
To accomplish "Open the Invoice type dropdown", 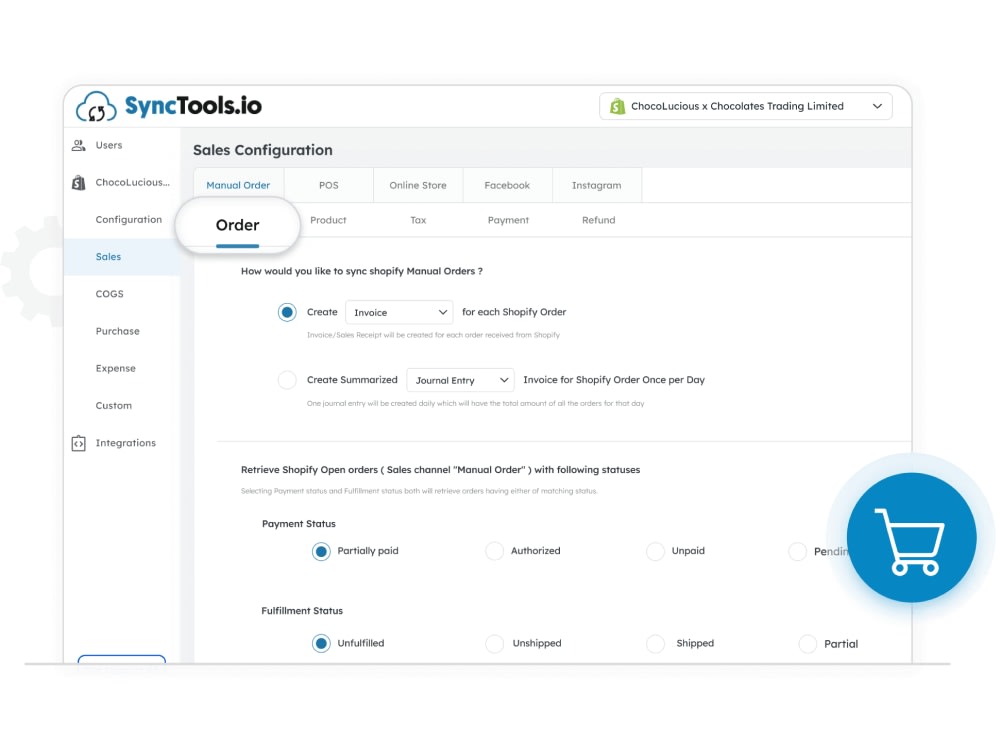I will coord(399,312).
